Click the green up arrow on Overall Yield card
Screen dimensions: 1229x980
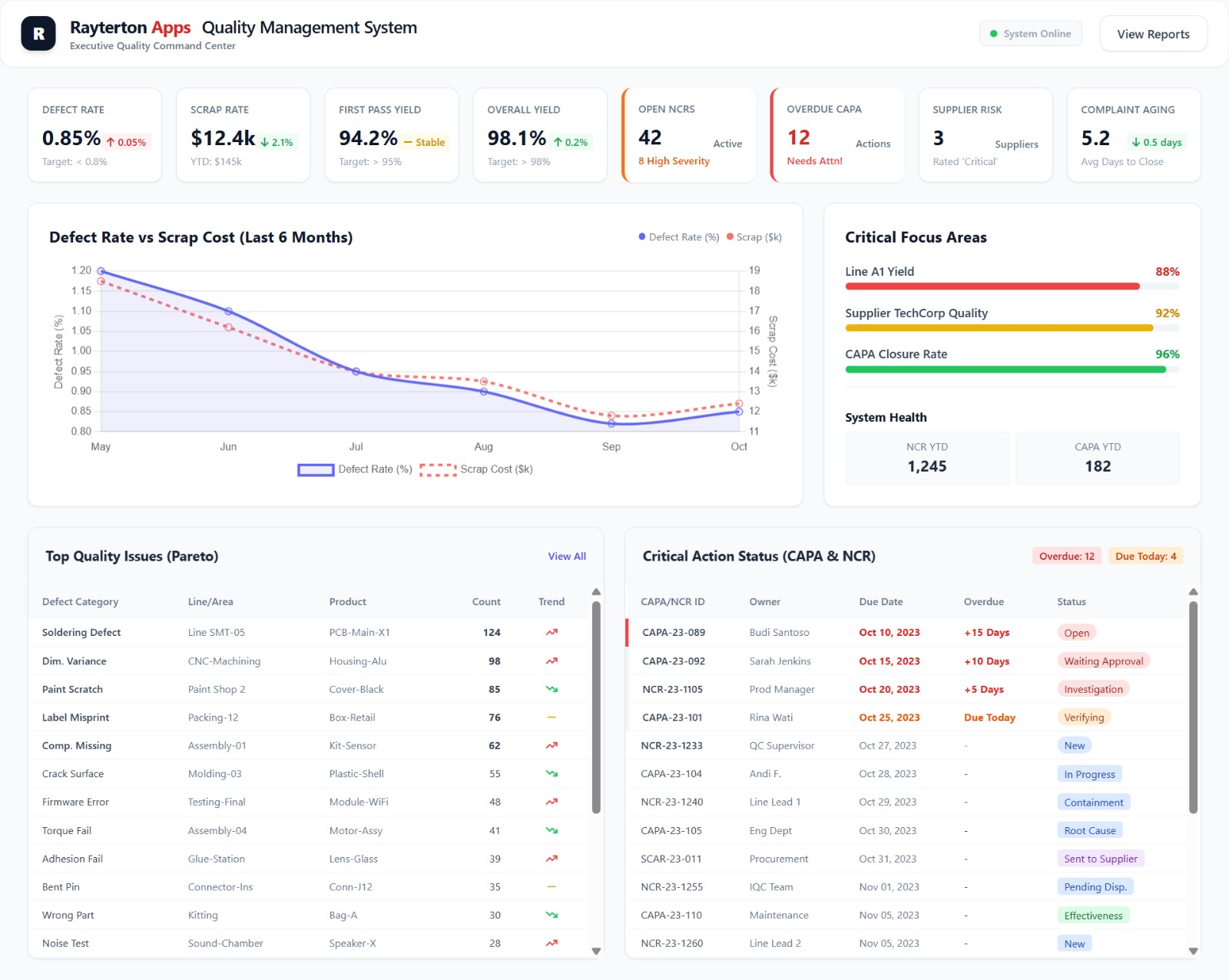(x=558, y=141)
